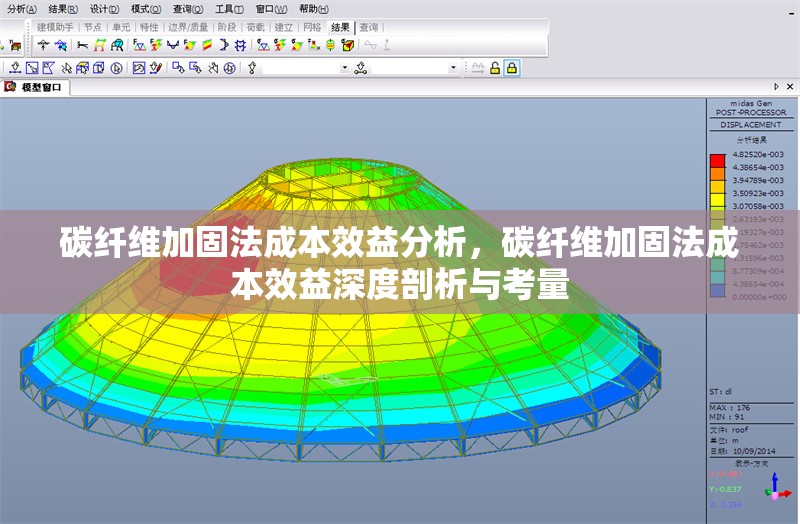Screen dimensions: 800x524
Task: Click the reactions arrow icon in results toolbar
Action: click(x=43, y=45)
